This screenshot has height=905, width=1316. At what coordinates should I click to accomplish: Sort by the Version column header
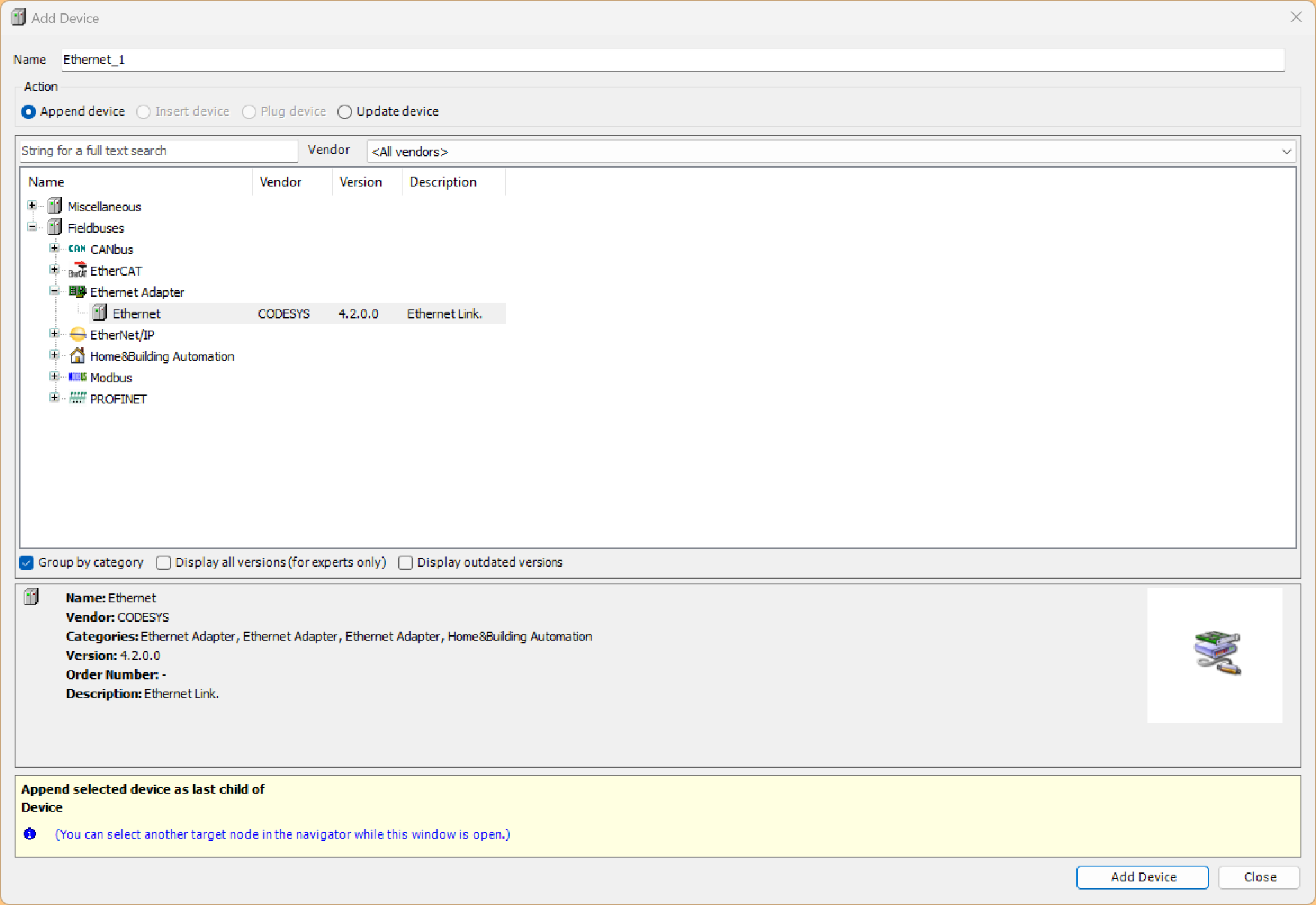click(x=360, y=182)
